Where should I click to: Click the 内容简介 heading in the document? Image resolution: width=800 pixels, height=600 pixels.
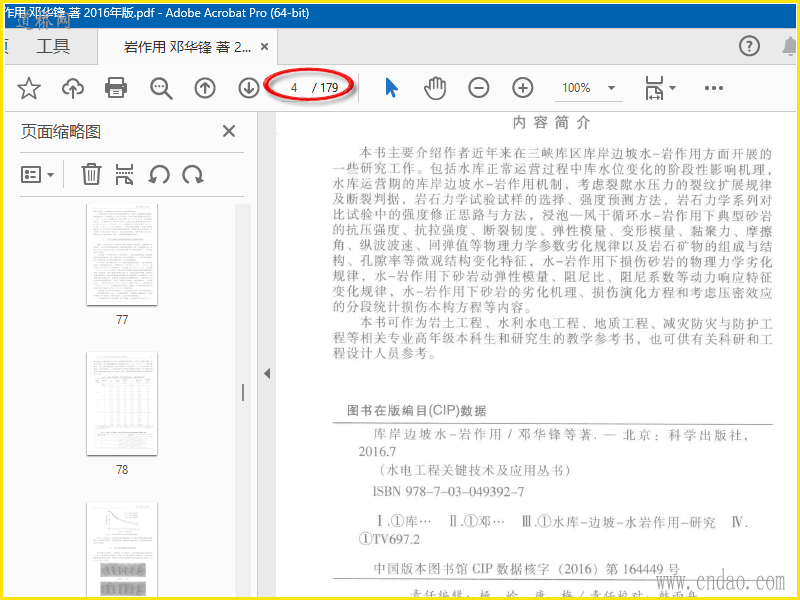point(552,122)
